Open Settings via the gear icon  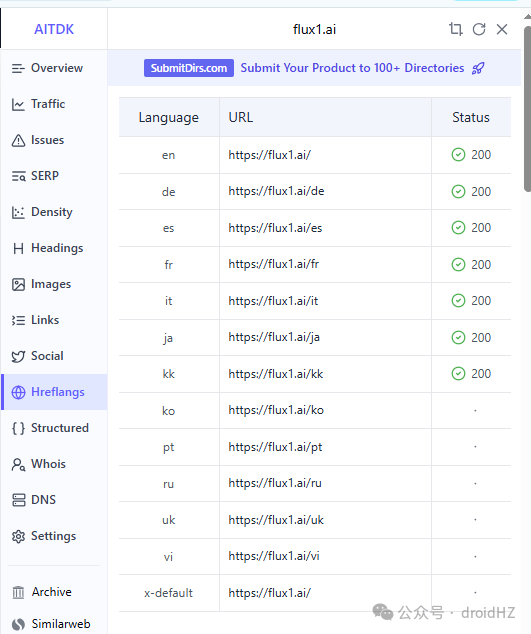click(x=18, y=536)
